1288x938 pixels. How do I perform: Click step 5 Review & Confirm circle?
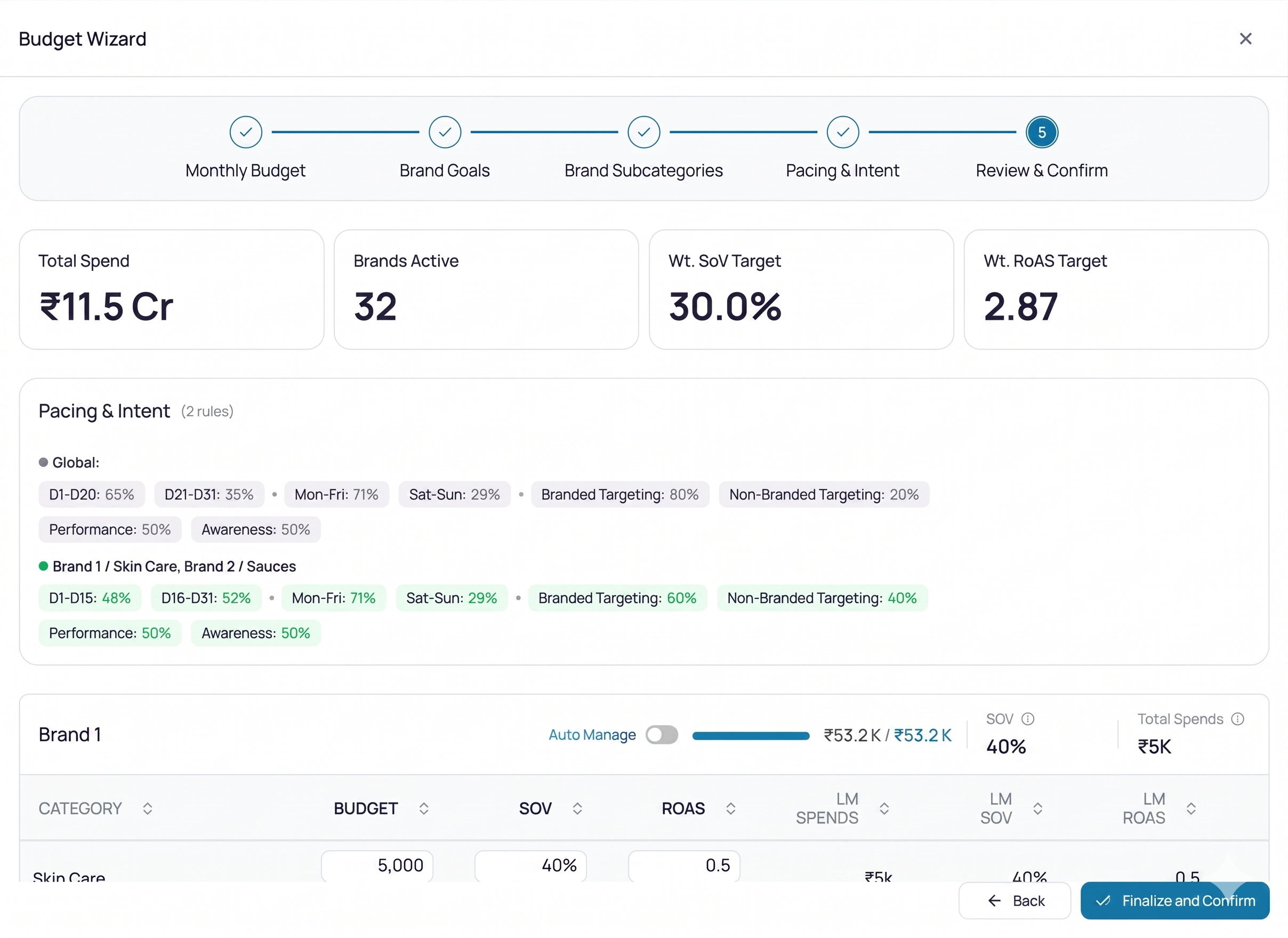tap(1042, 132)
